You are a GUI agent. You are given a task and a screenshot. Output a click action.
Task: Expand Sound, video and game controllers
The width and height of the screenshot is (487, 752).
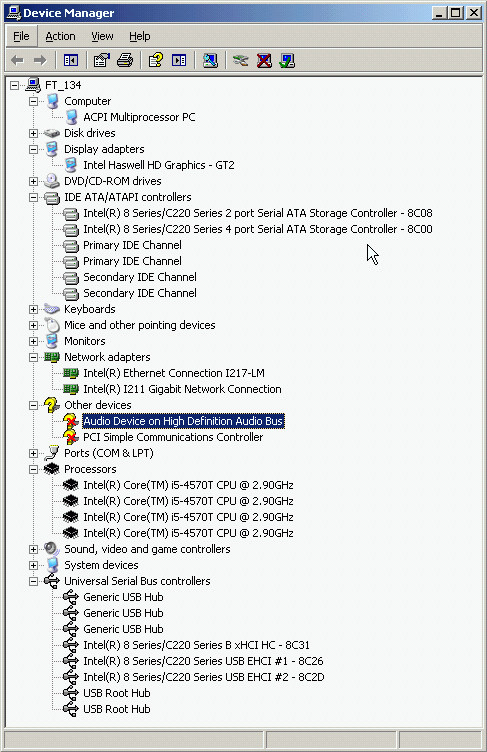33,549
